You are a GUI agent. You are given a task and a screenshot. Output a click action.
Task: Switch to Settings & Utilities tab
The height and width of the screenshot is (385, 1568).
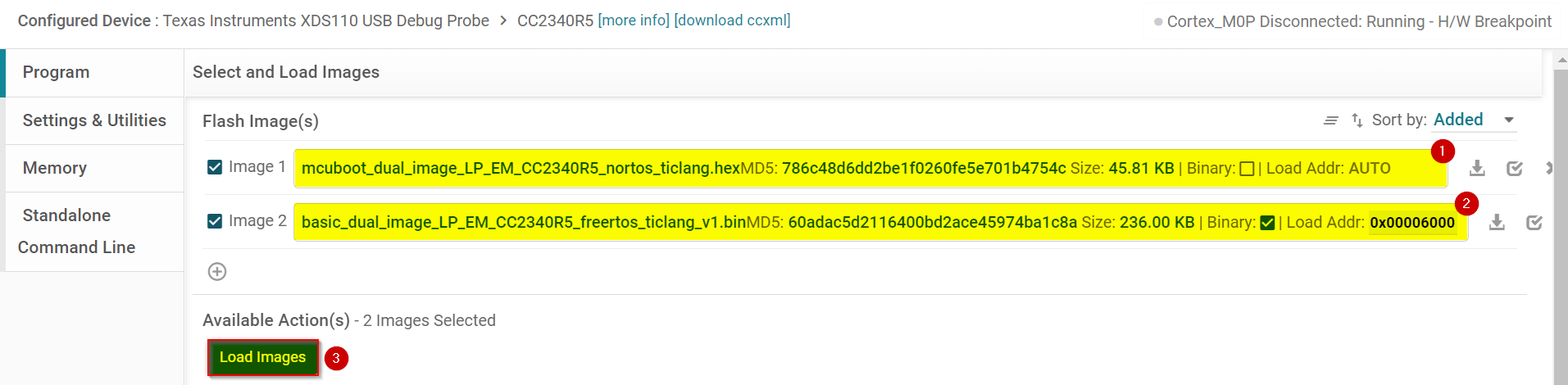(94, 120)
